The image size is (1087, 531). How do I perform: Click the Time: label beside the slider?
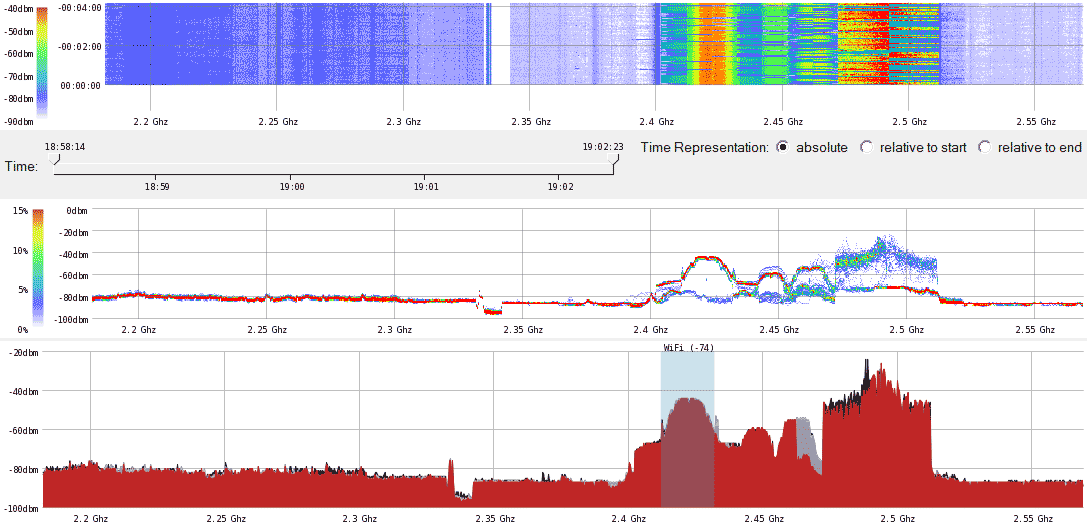21,166
